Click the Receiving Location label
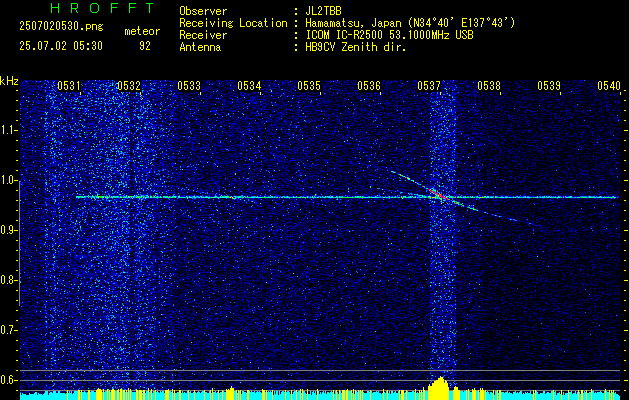Viewport: 629px width, 400px height. (x=233, y=23)
